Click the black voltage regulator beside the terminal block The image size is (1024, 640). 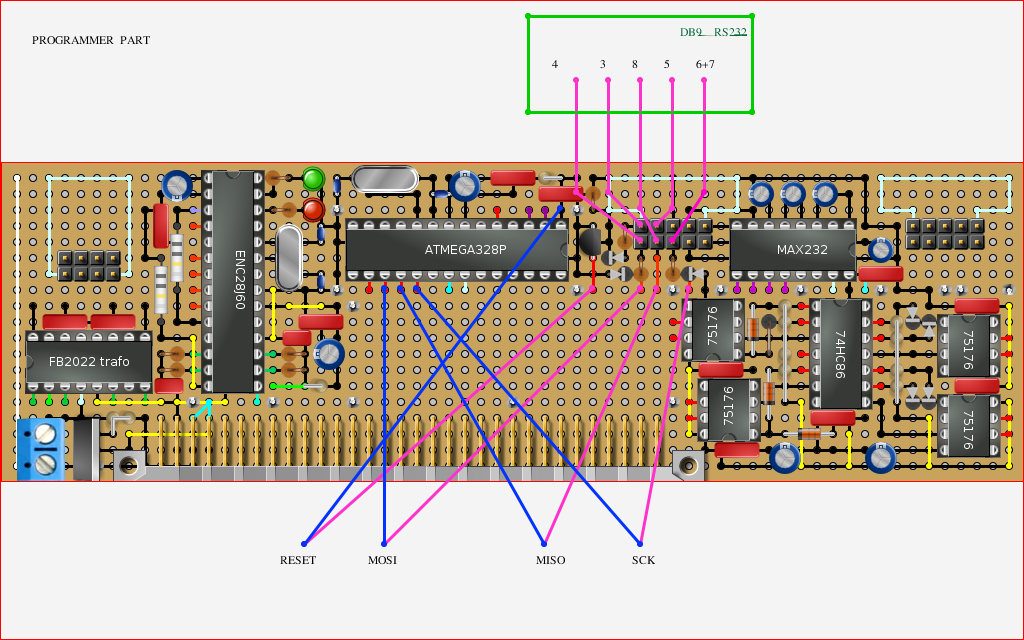pyautogui.click(x=86, y=449)
